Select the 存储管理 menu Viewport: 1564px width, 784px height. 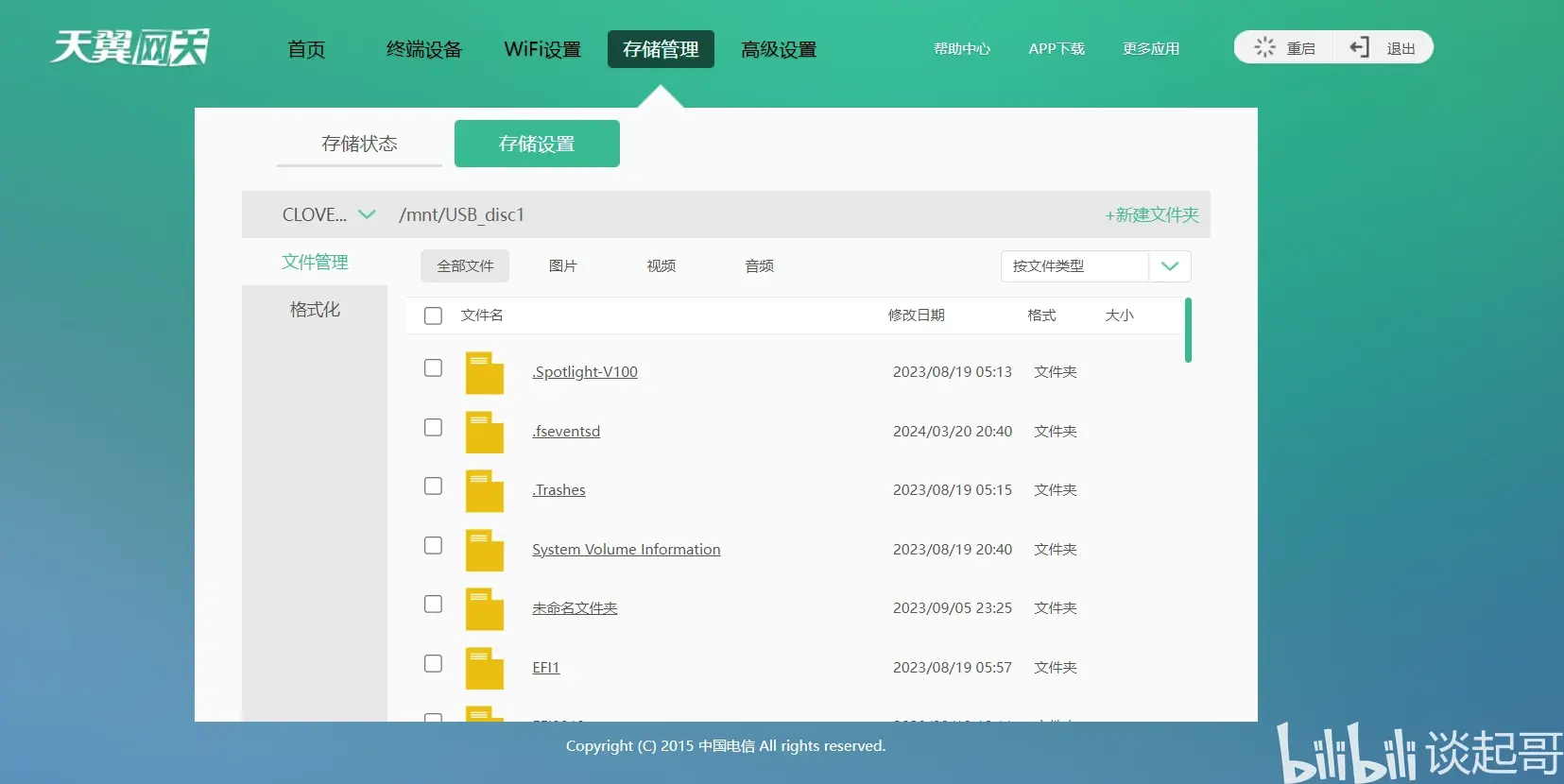661,49
